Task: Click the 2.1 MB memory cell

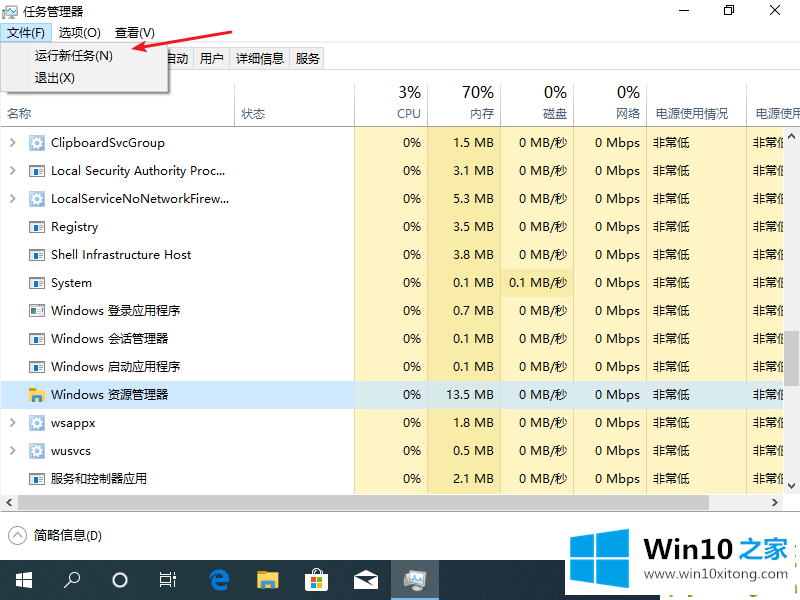Action: 464,479
